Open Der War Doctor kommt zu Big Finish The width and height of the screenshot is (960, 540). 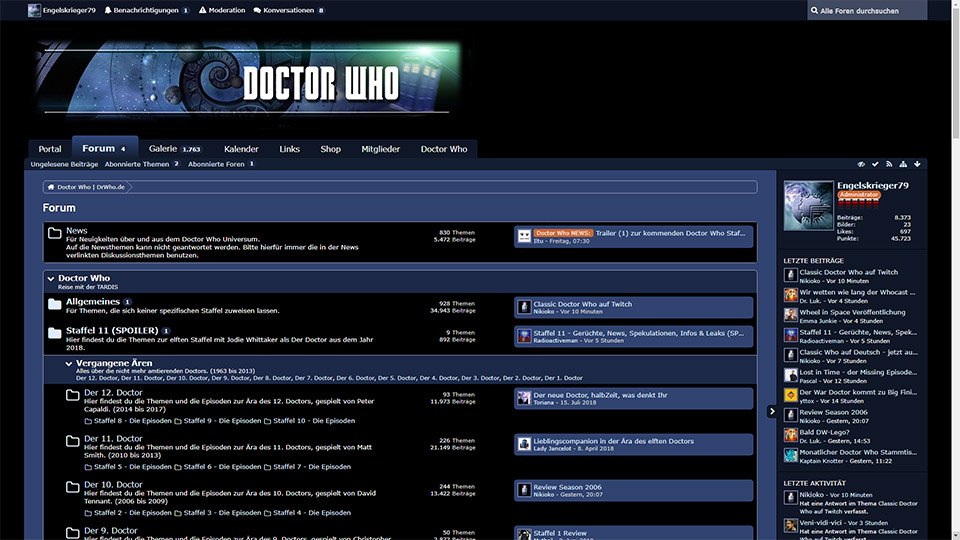point(858,392)
